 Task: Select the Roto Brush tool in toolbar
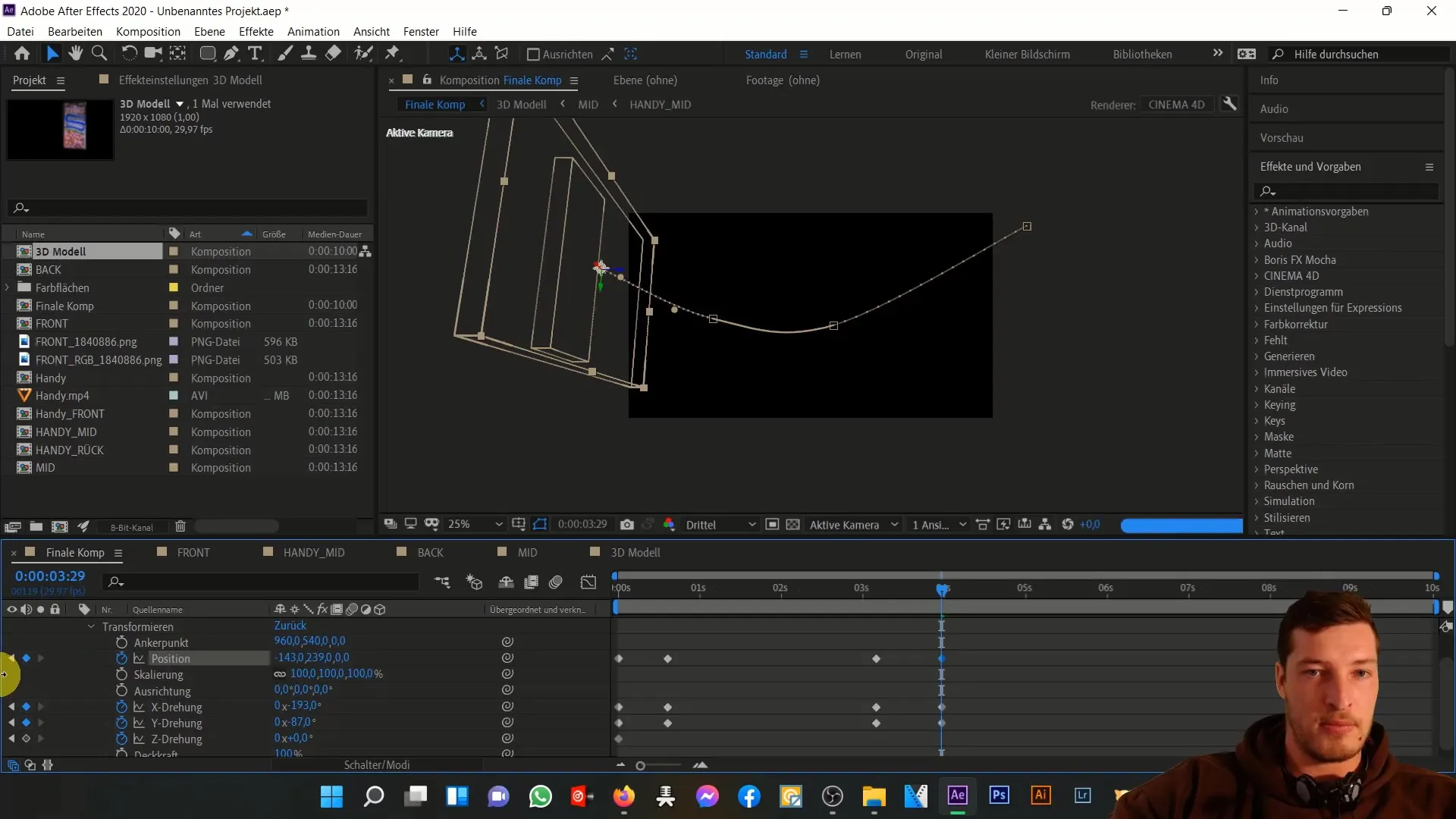[362, 53]
